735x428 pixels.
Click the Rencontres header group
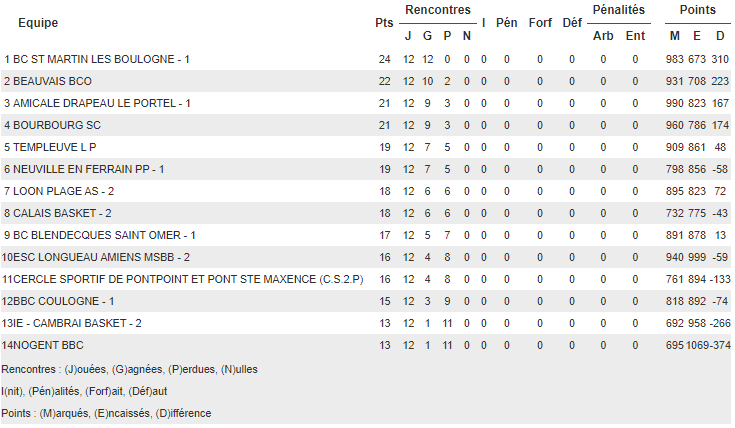tap(437, 9)
